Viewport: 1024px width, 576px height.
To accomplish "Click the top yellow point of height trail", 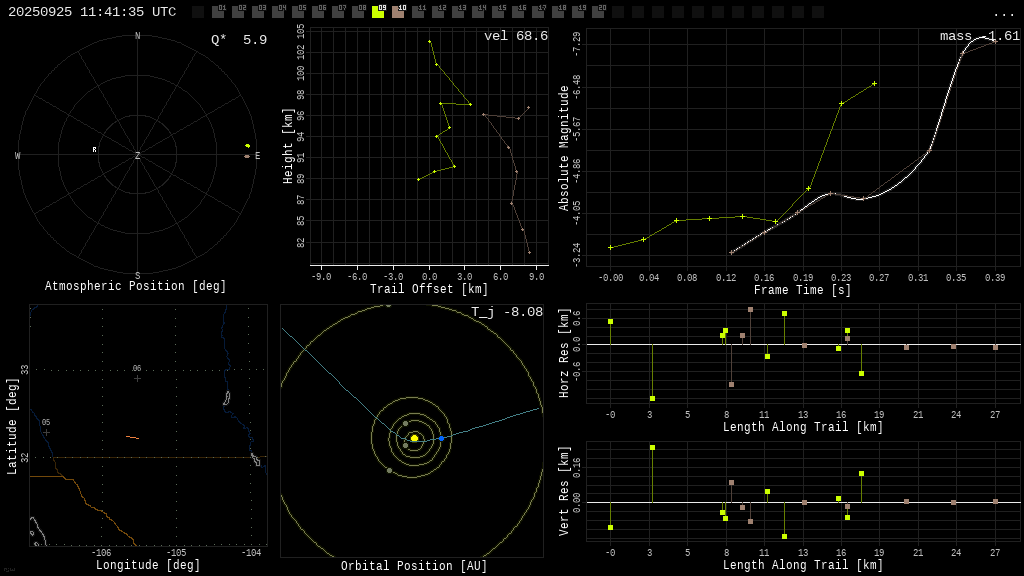I will pos(430,42).
